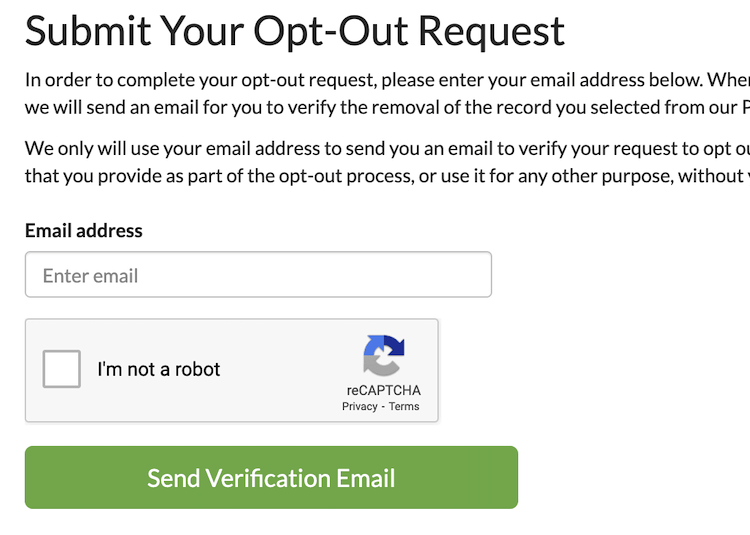The image size is (750, 535).
Task: Click the Send Verification Email button
Action: point(271,477)
